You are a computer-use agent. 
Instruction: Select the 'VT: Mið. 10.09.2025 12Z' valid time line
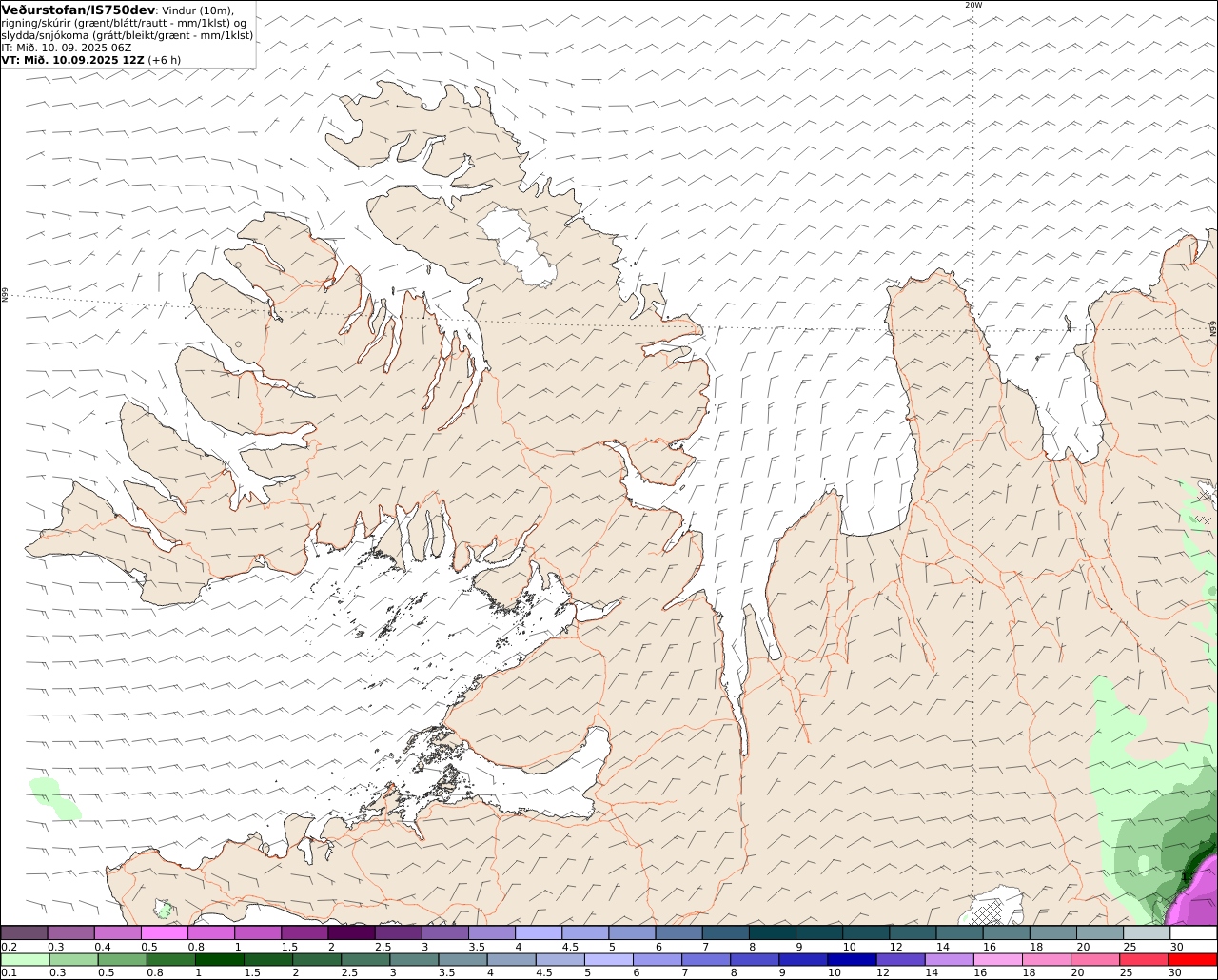click(x=72, y=60)
